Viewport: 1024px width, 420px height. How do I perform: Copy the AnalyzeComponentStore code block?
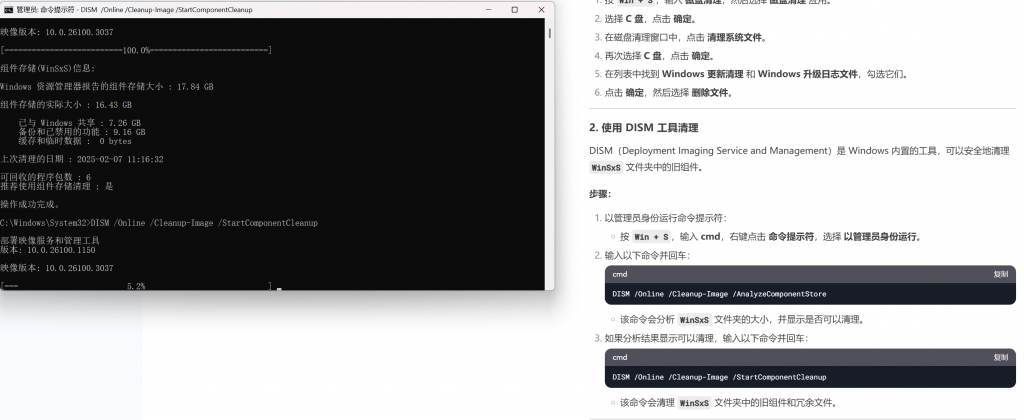1000,274
